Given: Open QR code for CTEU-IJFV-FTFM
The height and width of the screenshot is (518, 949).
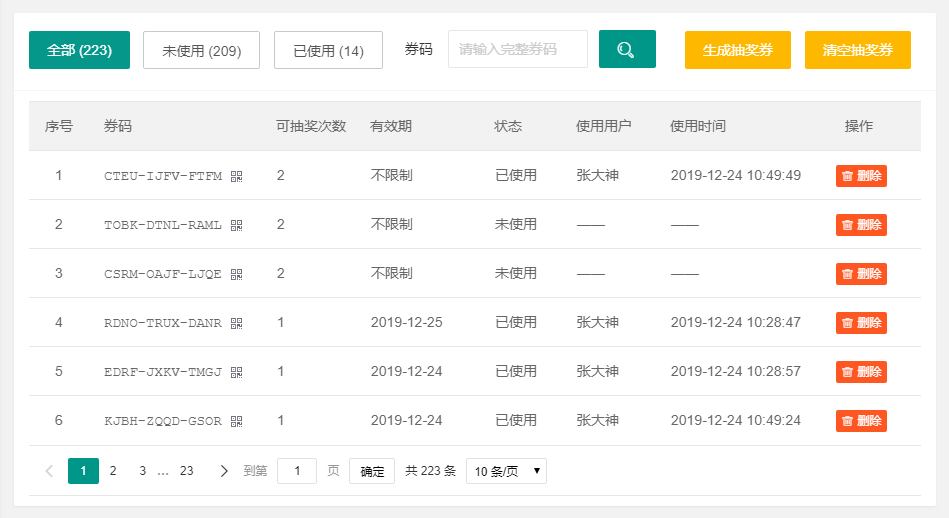Looking at the screenshot, I should tap(237, 176).
